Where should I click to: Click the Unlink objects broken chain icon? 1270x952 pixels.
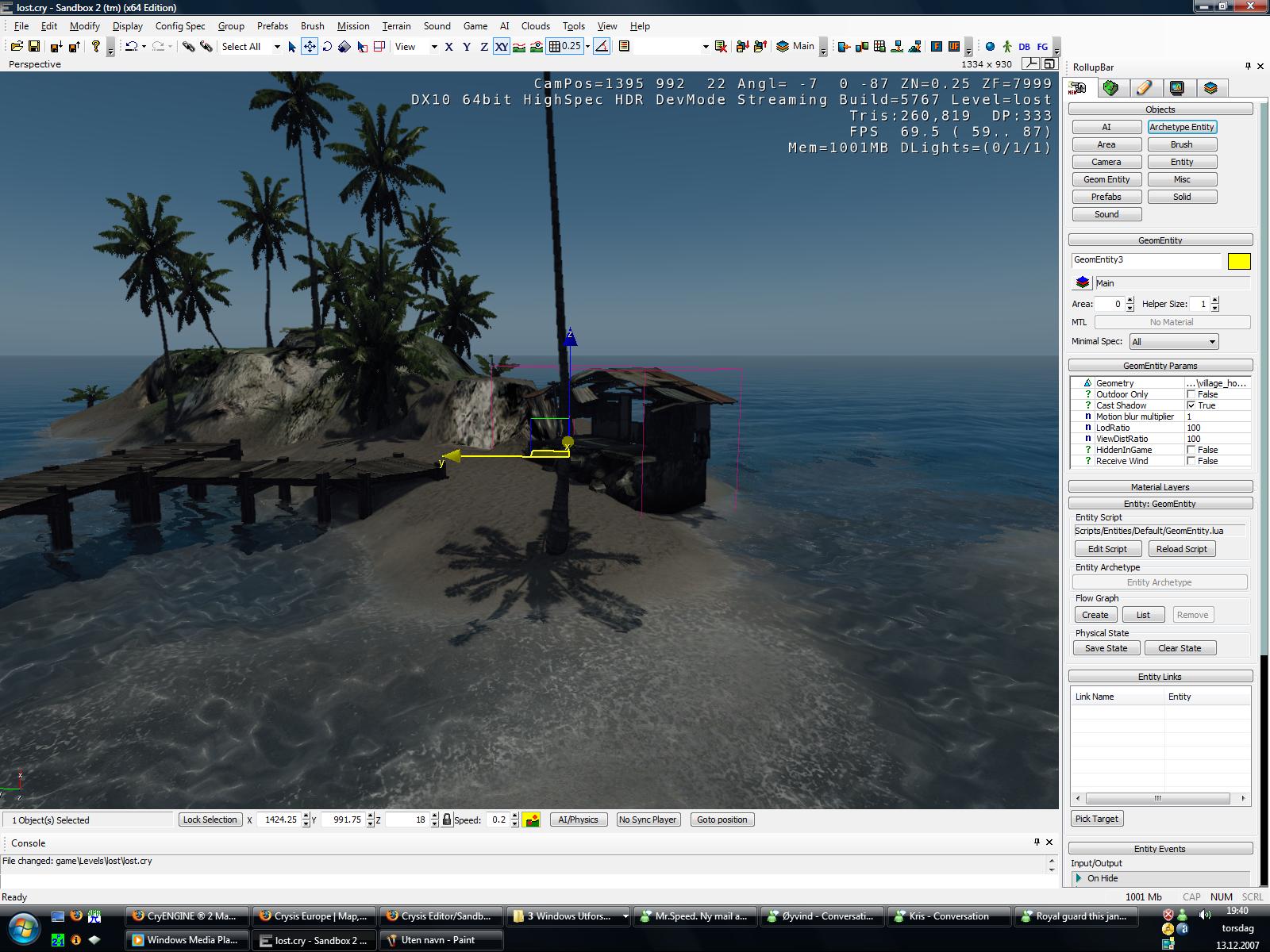pos(206,47)
